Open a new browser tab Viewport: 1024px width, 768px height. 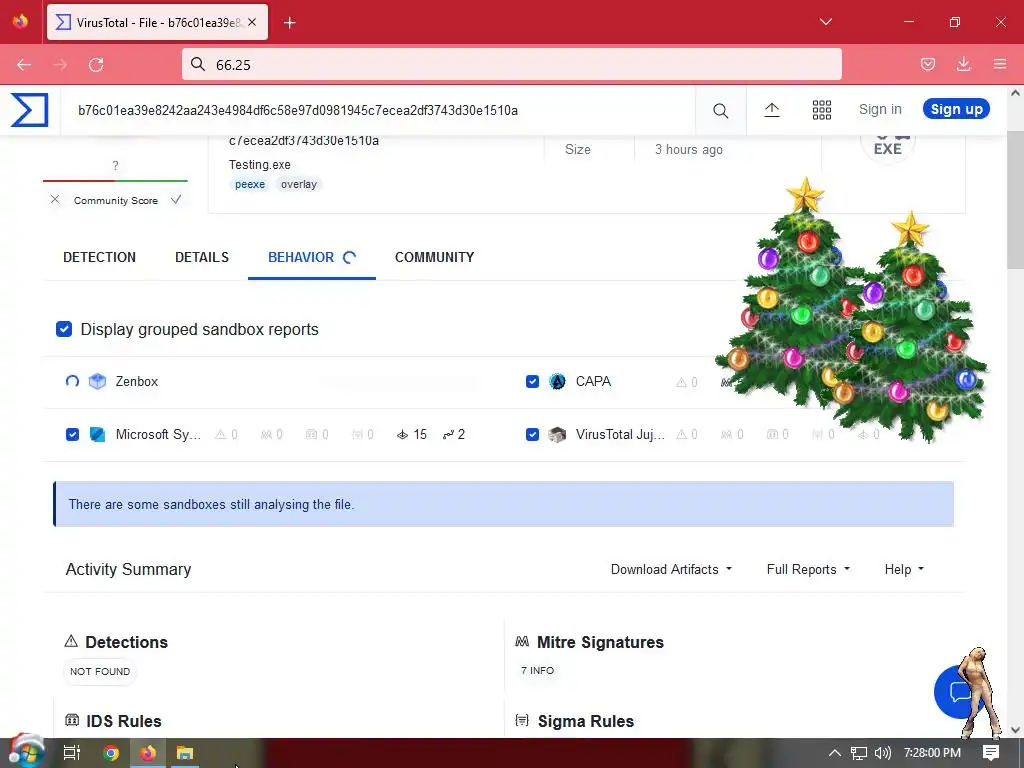point(289,23)
